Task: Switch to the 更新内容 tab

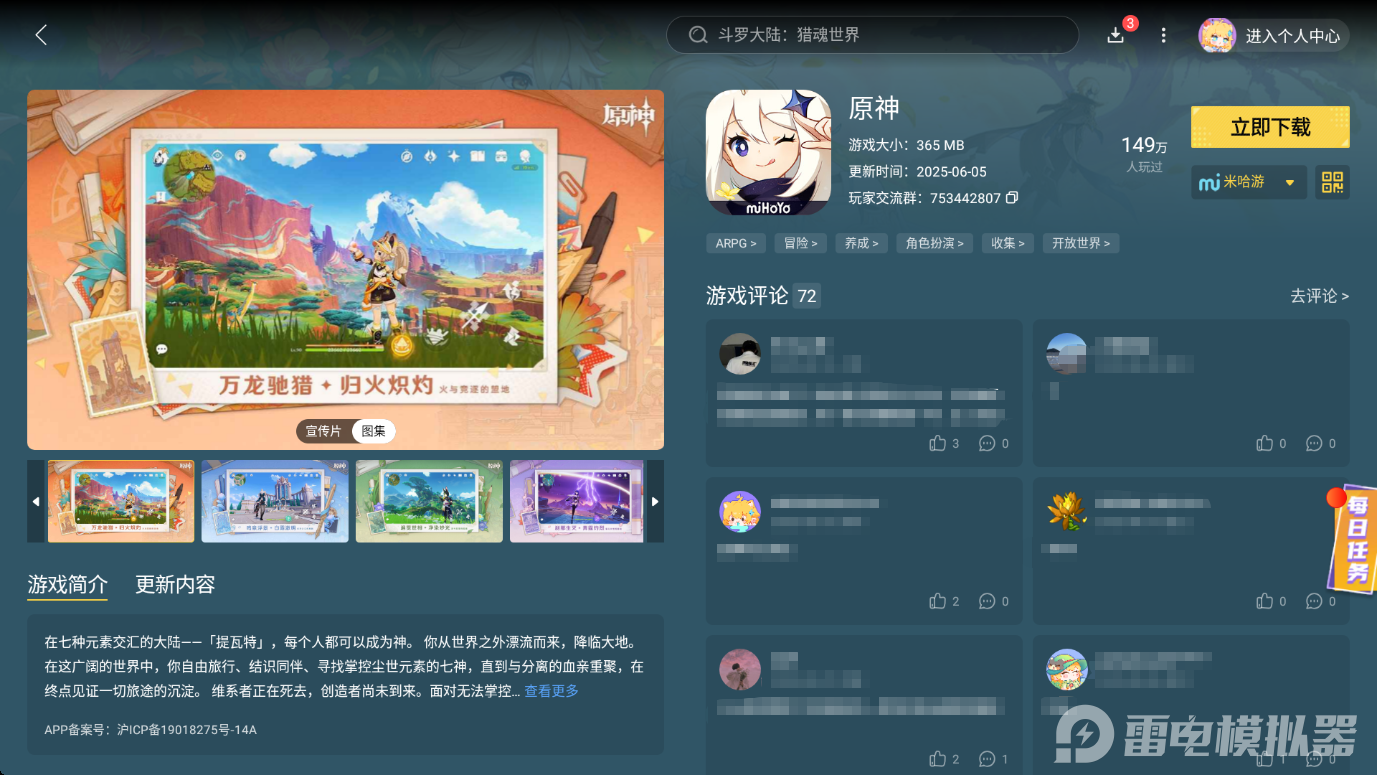Action: coord(174,584)
